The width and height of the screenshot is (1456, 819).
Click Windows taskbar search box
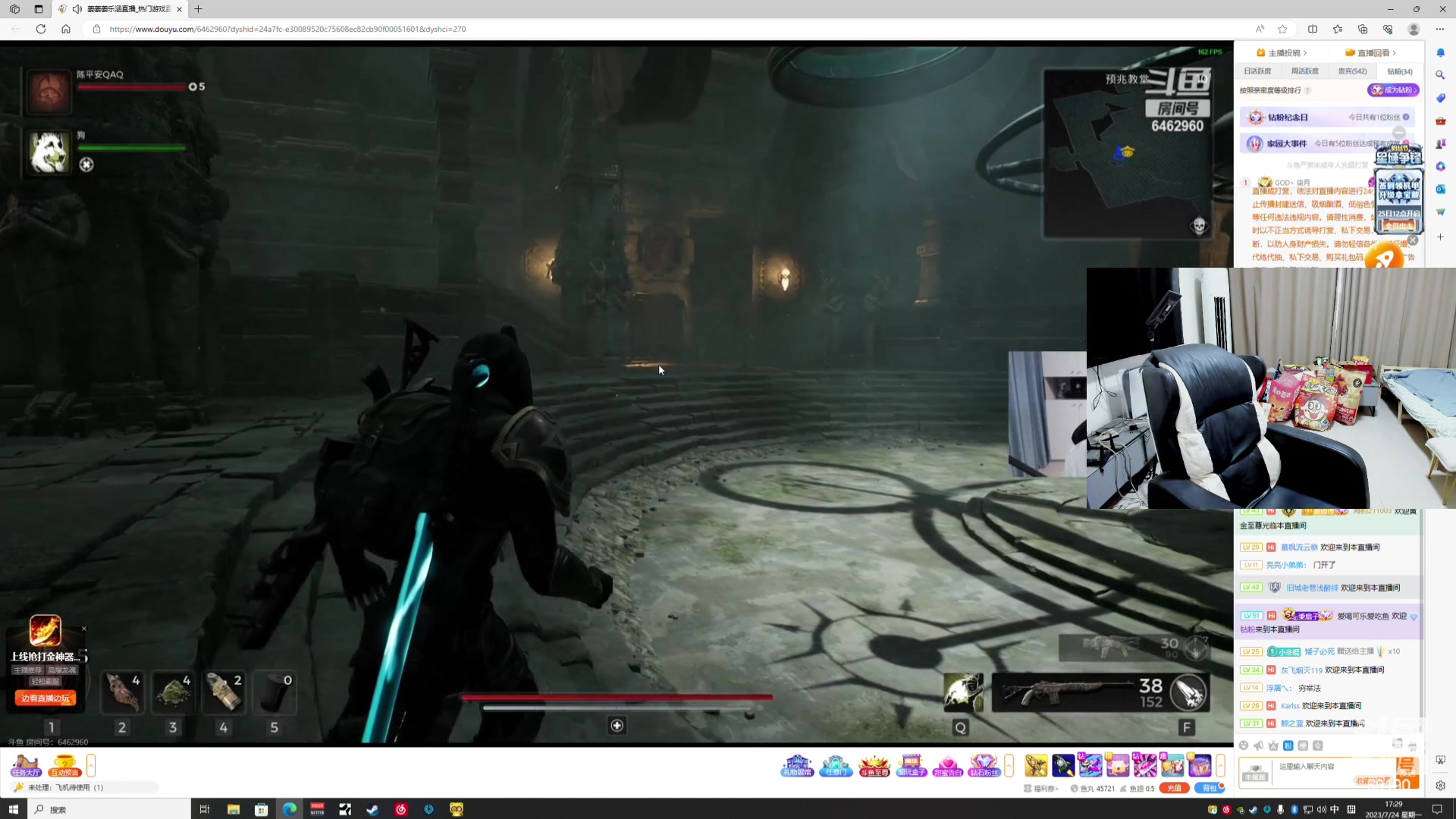coord(109,809)
